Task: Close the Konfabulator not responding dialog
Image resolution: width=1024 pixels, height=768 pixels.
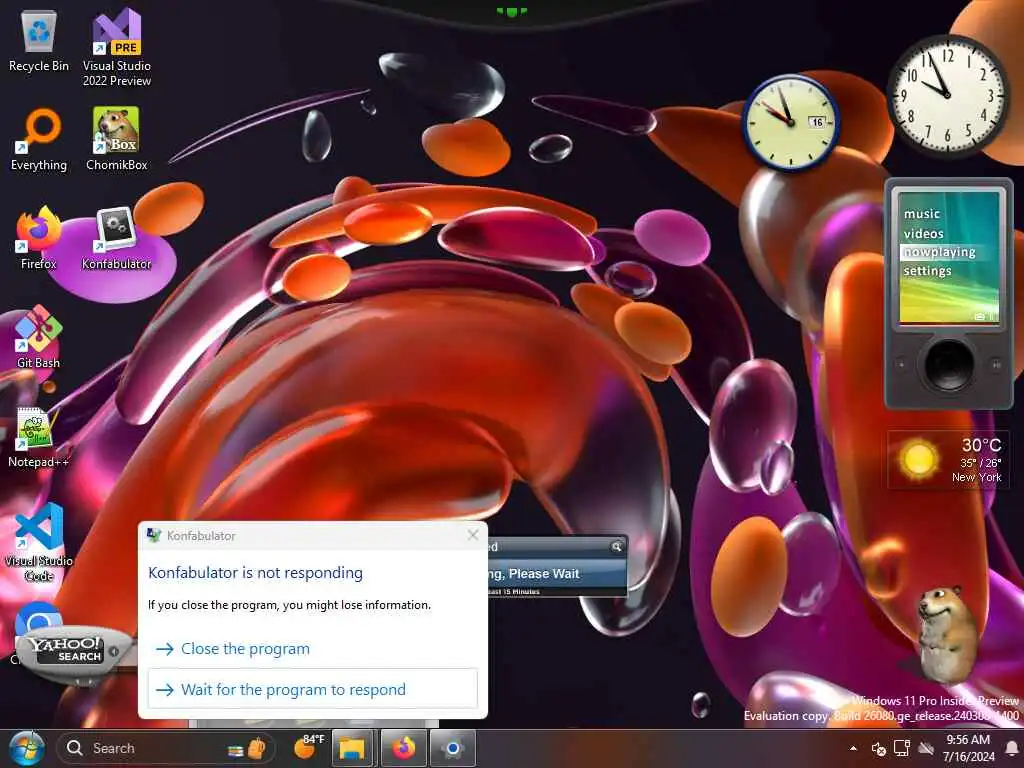Action: pos(473,535)
